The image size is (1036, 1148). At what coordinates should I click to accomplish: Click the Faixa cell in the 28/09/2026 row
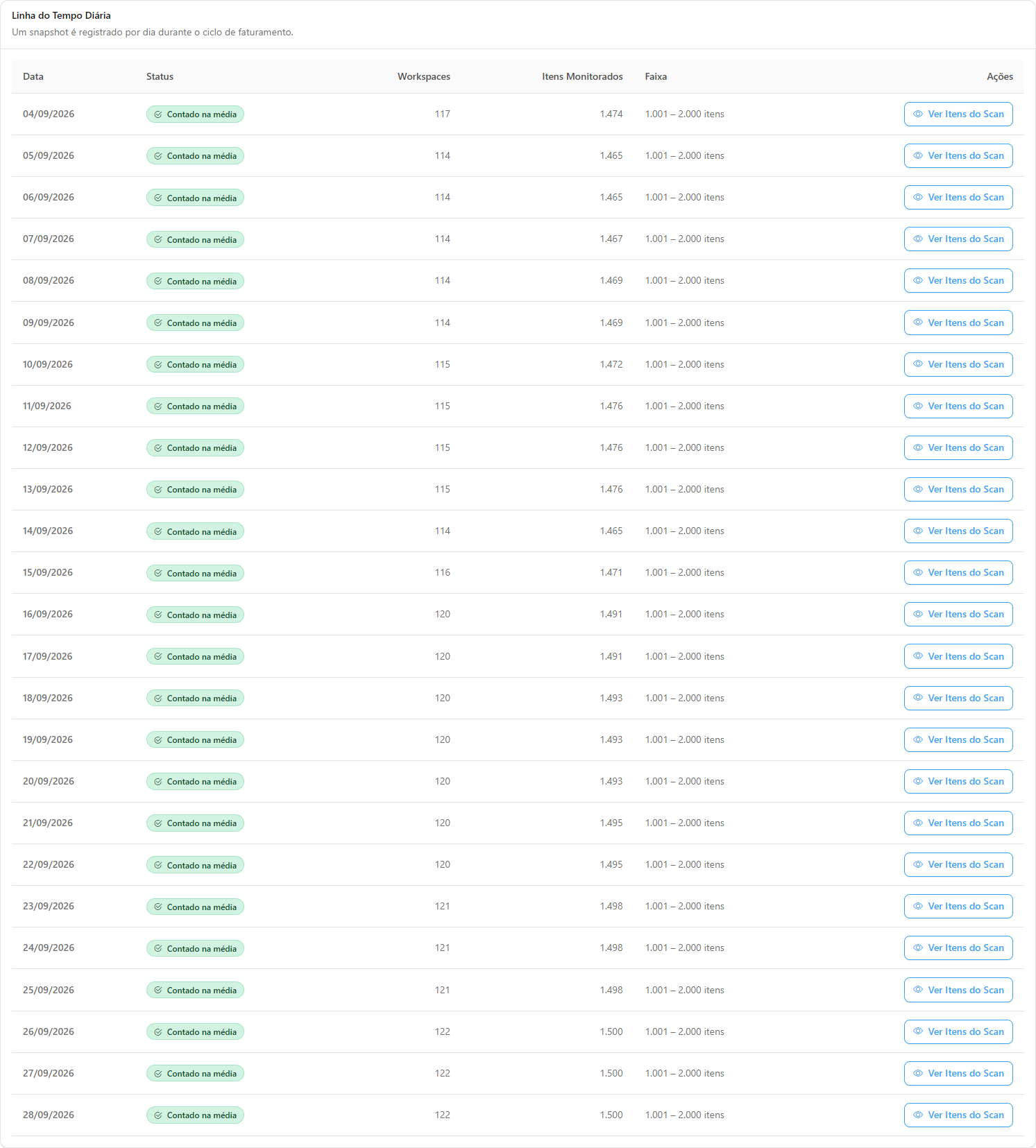tap(685, 1115)
